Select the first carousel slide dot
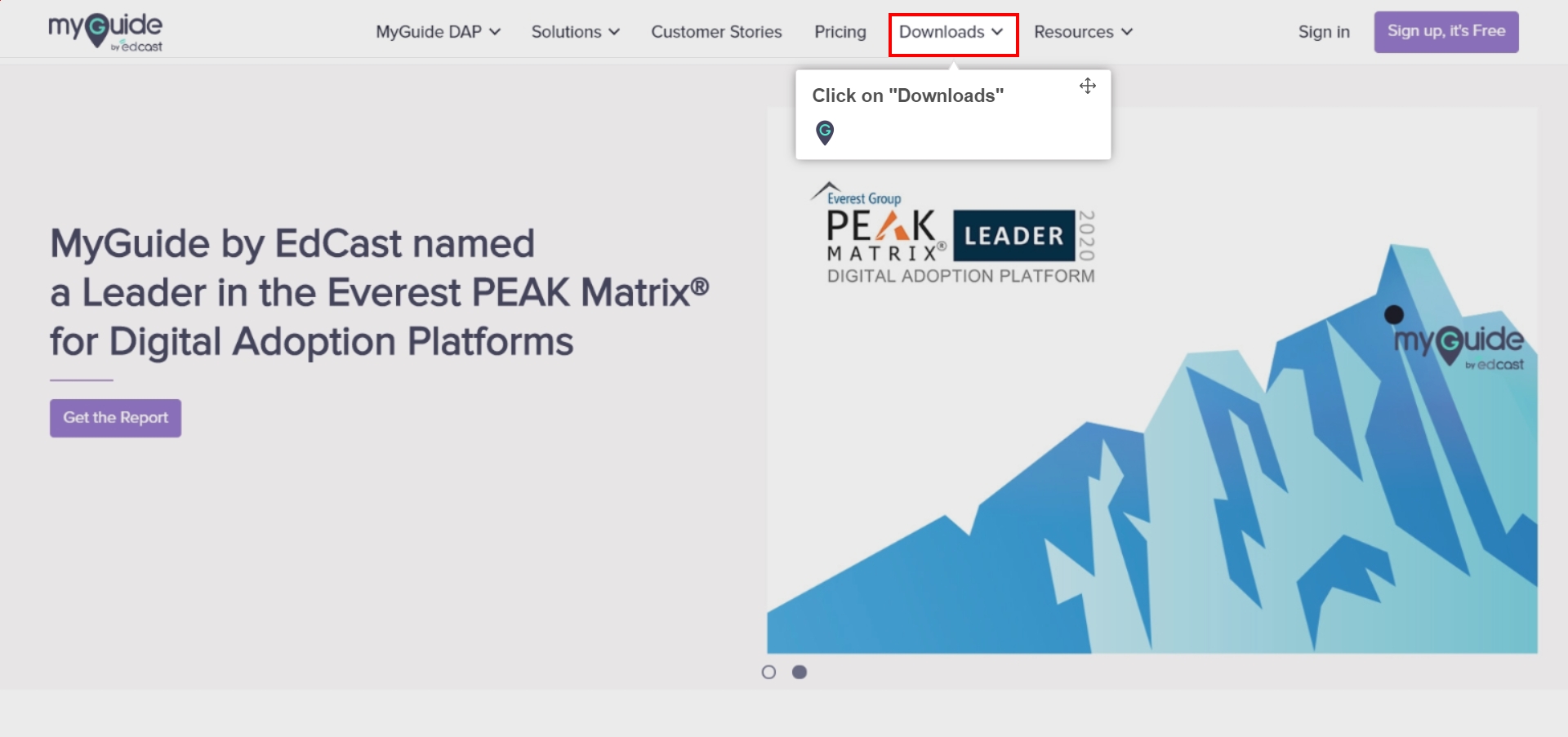The width and height of the screenshot is (1568, 737). (x=768, y=672)
